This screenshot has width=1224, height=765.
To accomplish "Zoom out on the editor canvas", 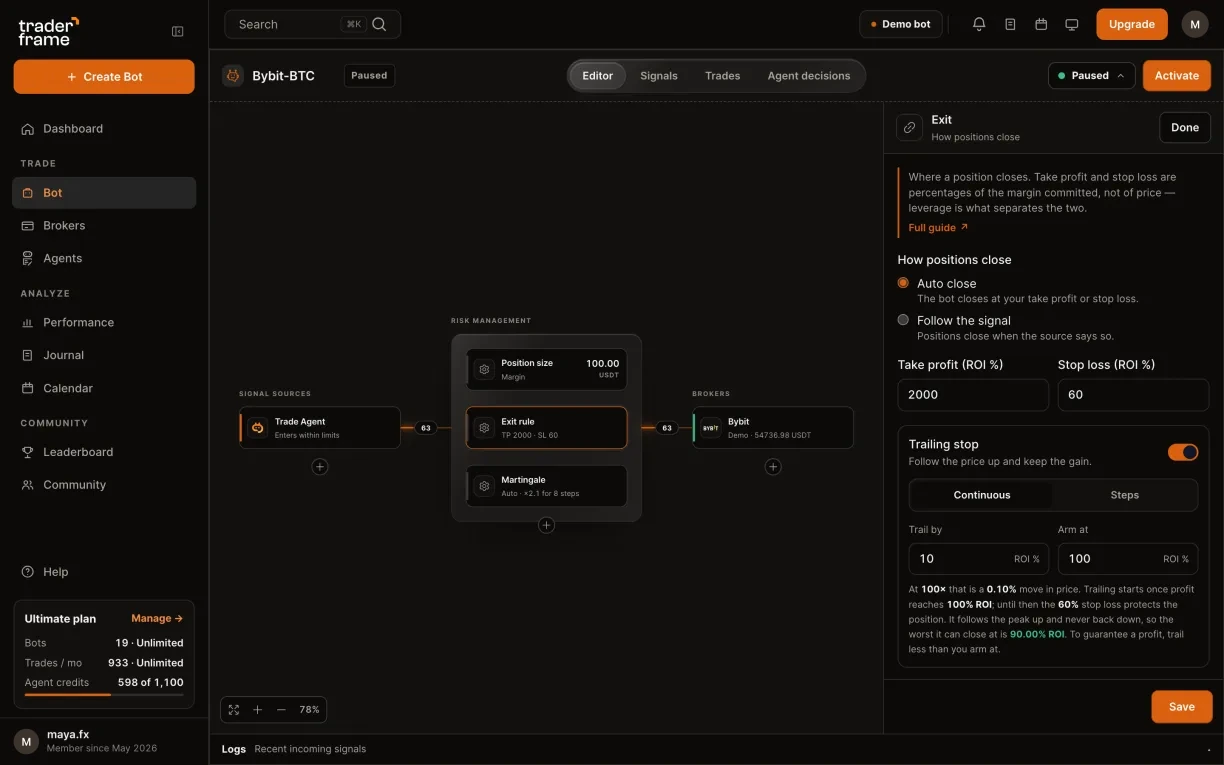I will (281, 710).
